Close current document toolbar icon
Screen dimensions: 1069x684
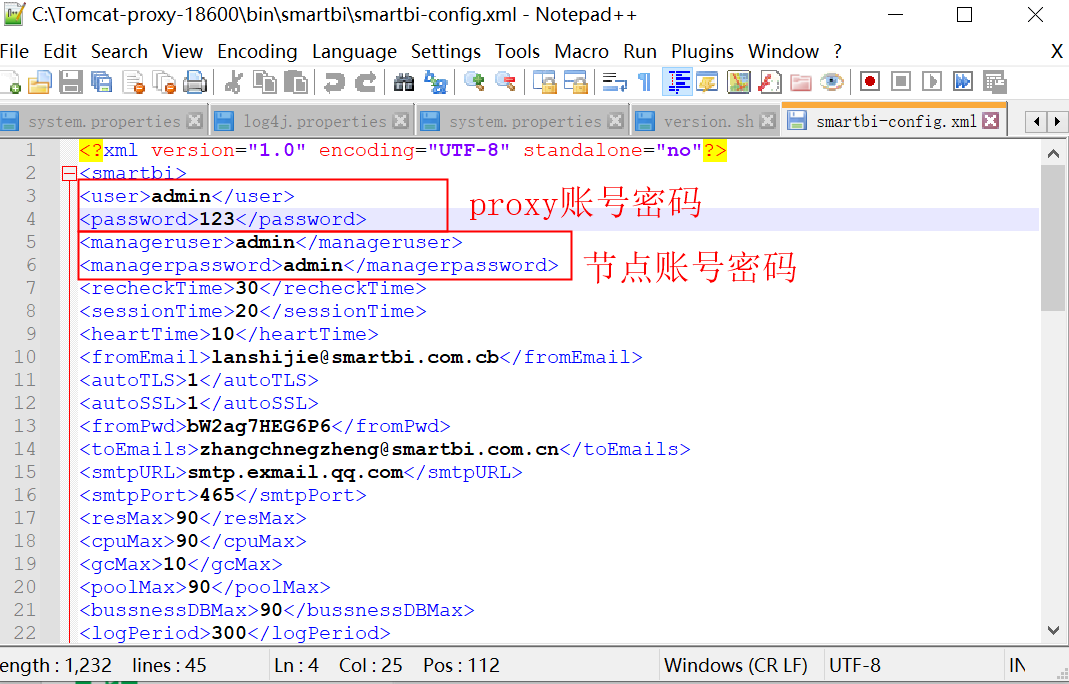[134, 83]
